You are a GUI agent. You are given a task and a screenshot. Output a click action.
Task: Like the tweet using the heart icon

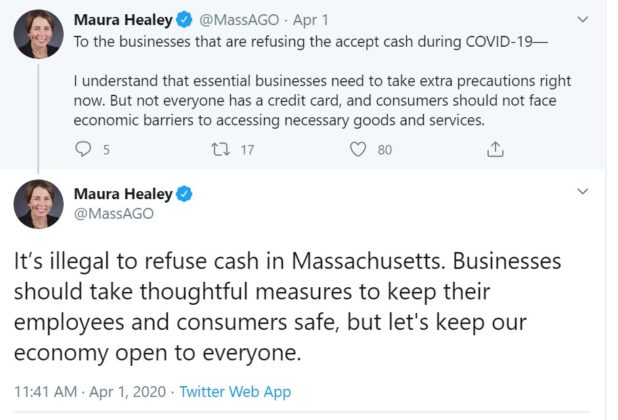point(357,150)
